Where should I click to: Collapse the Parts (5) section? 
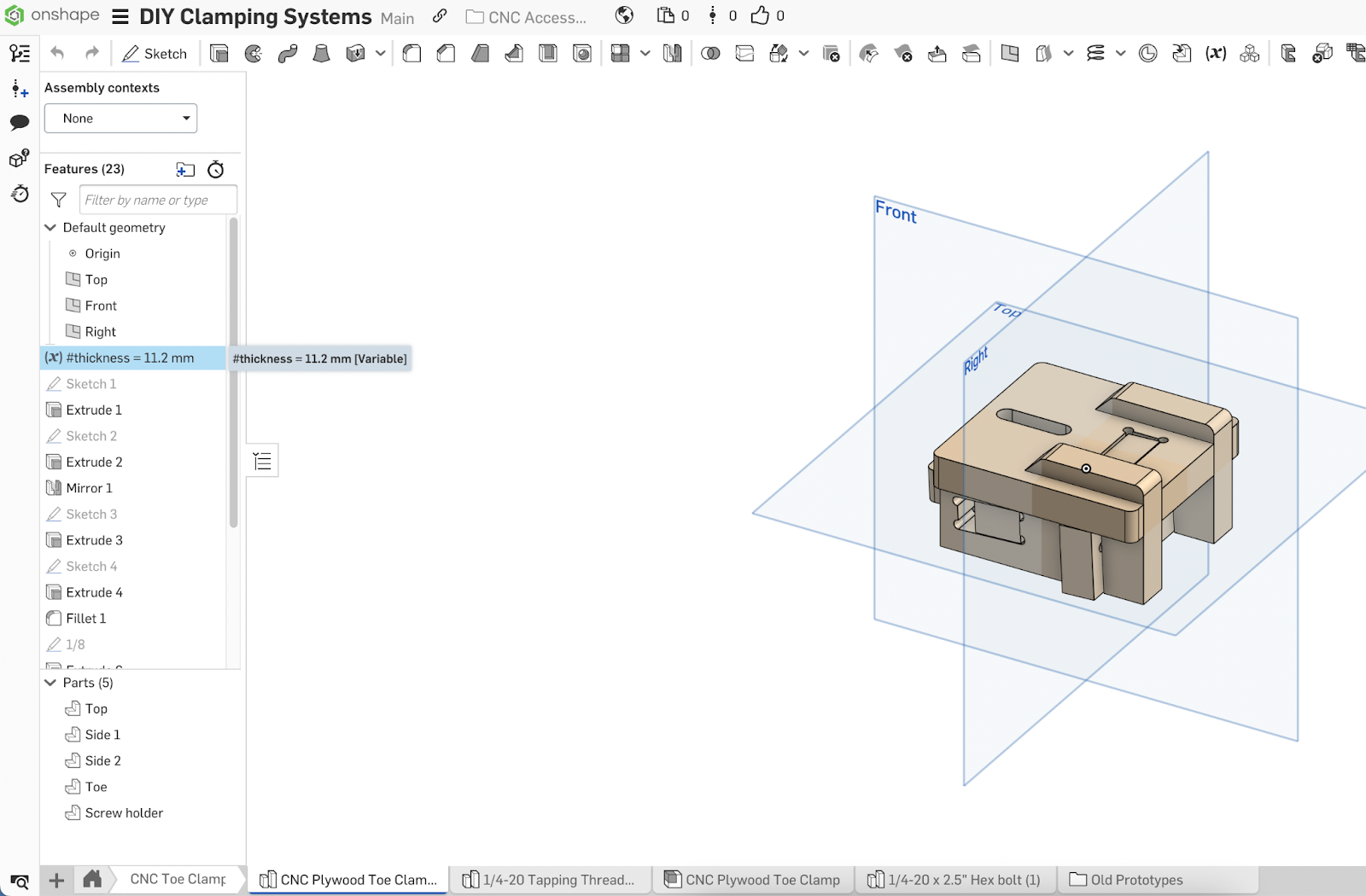[50, 683]
